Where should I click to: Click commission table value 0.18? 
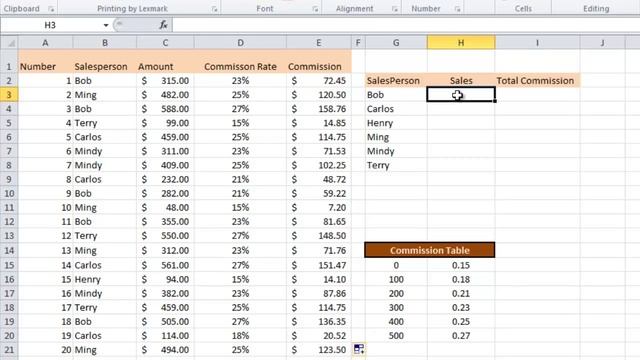461,280
